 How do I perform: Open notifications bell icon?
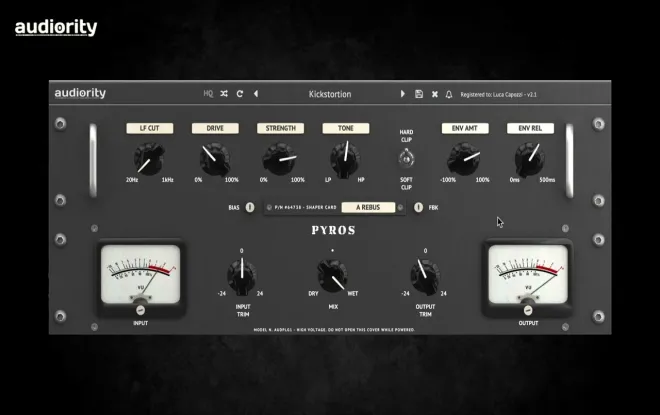pyautogui.click(x=449, y=94)
